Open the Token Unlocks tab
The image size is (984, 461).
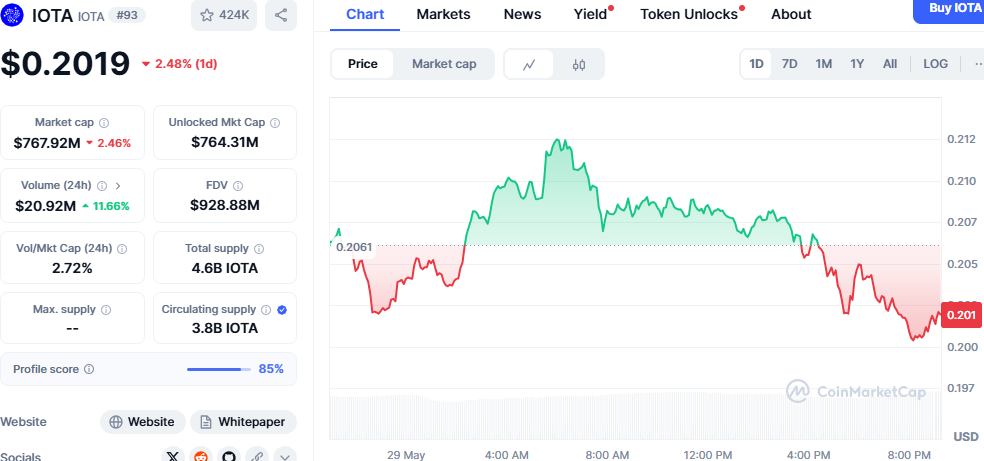[689, 14]
